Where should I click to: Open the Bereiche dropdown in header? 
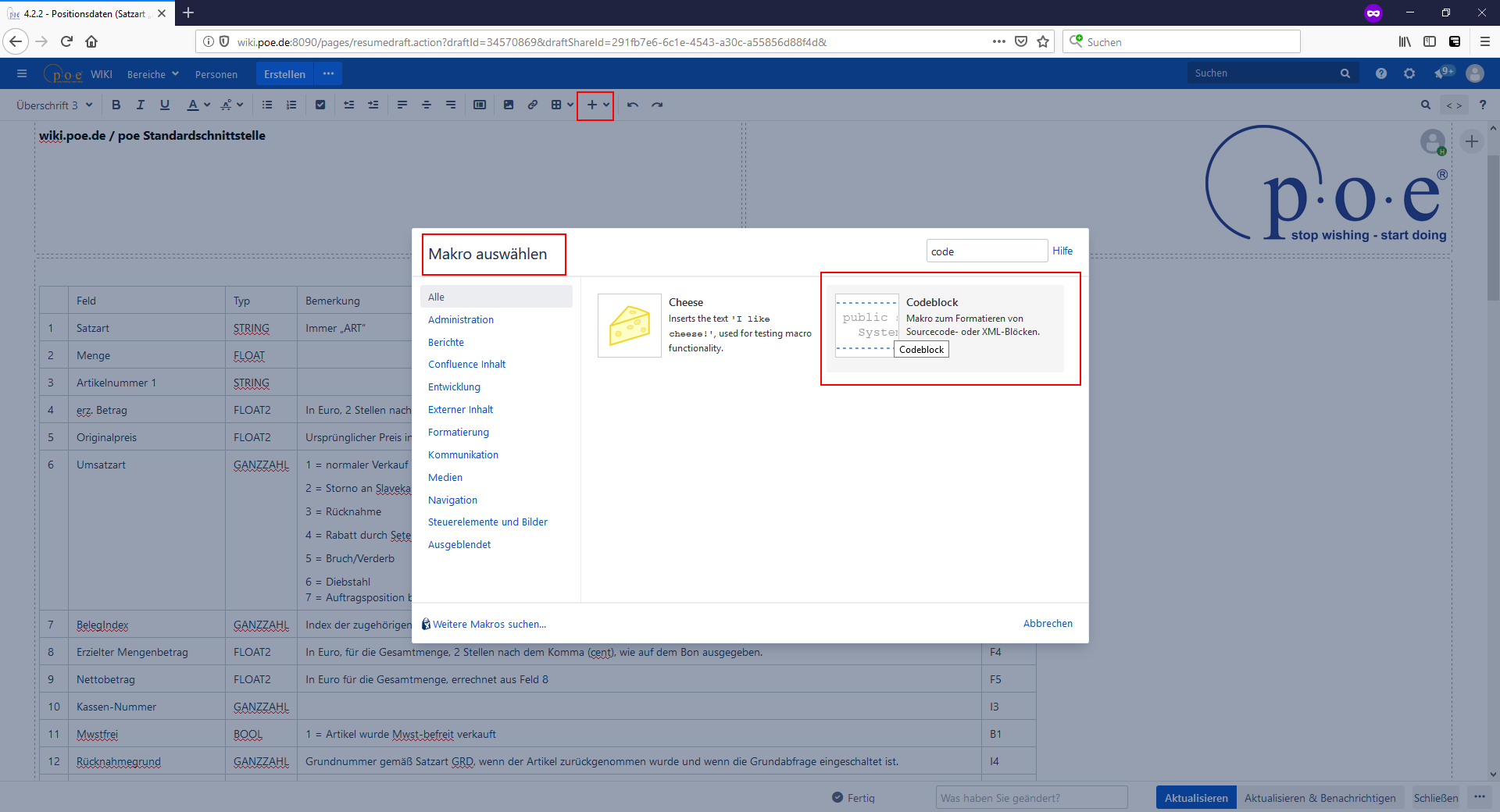[x=153, y=74]
